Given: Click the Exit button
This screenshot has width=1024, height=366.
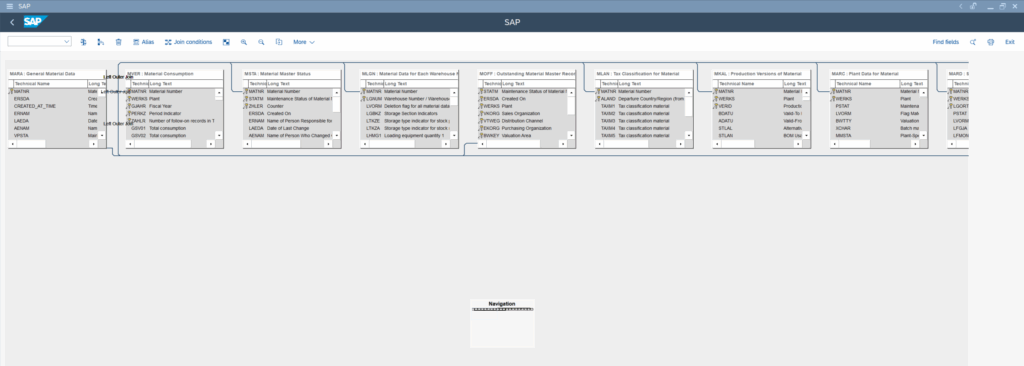Looking at the screenshot, I should click(1010, 42).
